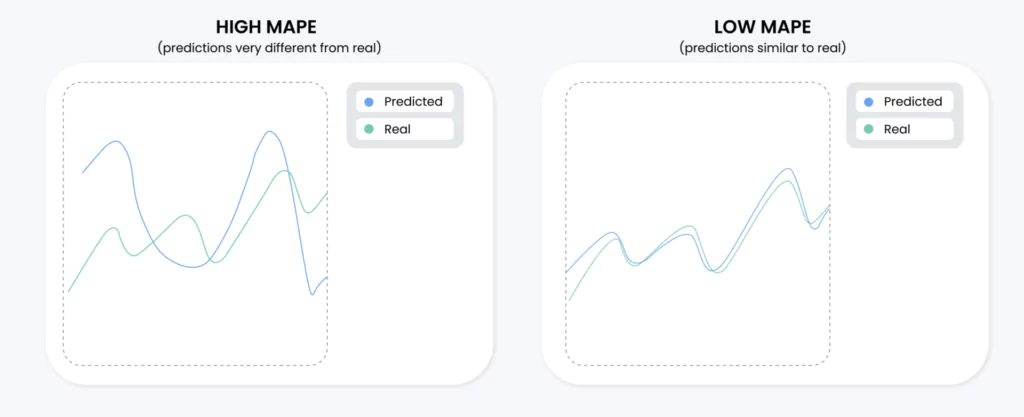The width and height of the screenshot is (1024, 417).
Task: Click the left starting point of the blue line in HIGH MAPE chart
Action: (x=83, y=172)
